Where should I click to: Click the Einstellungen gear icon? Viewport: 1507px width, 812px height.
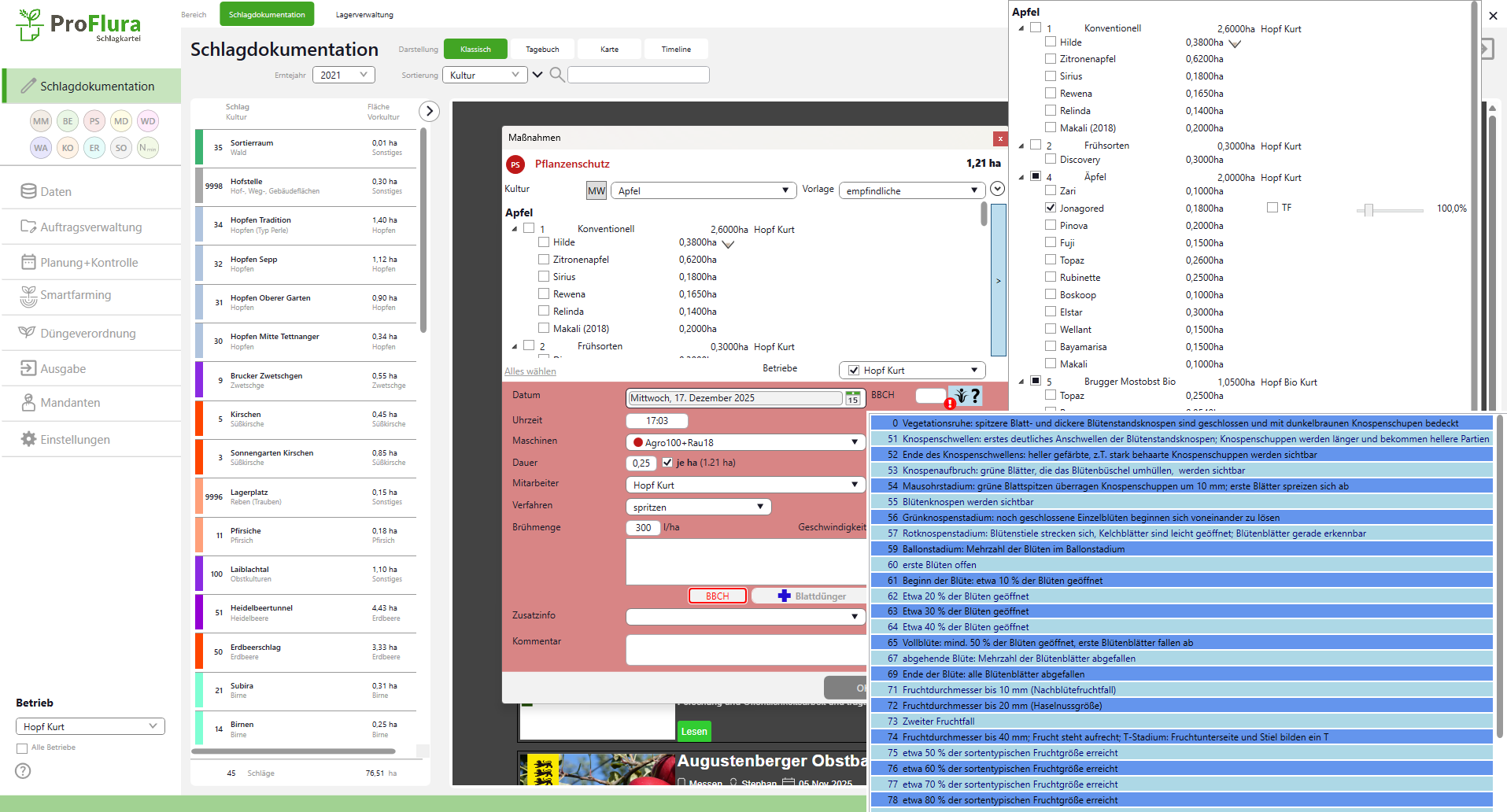(28, 439)
